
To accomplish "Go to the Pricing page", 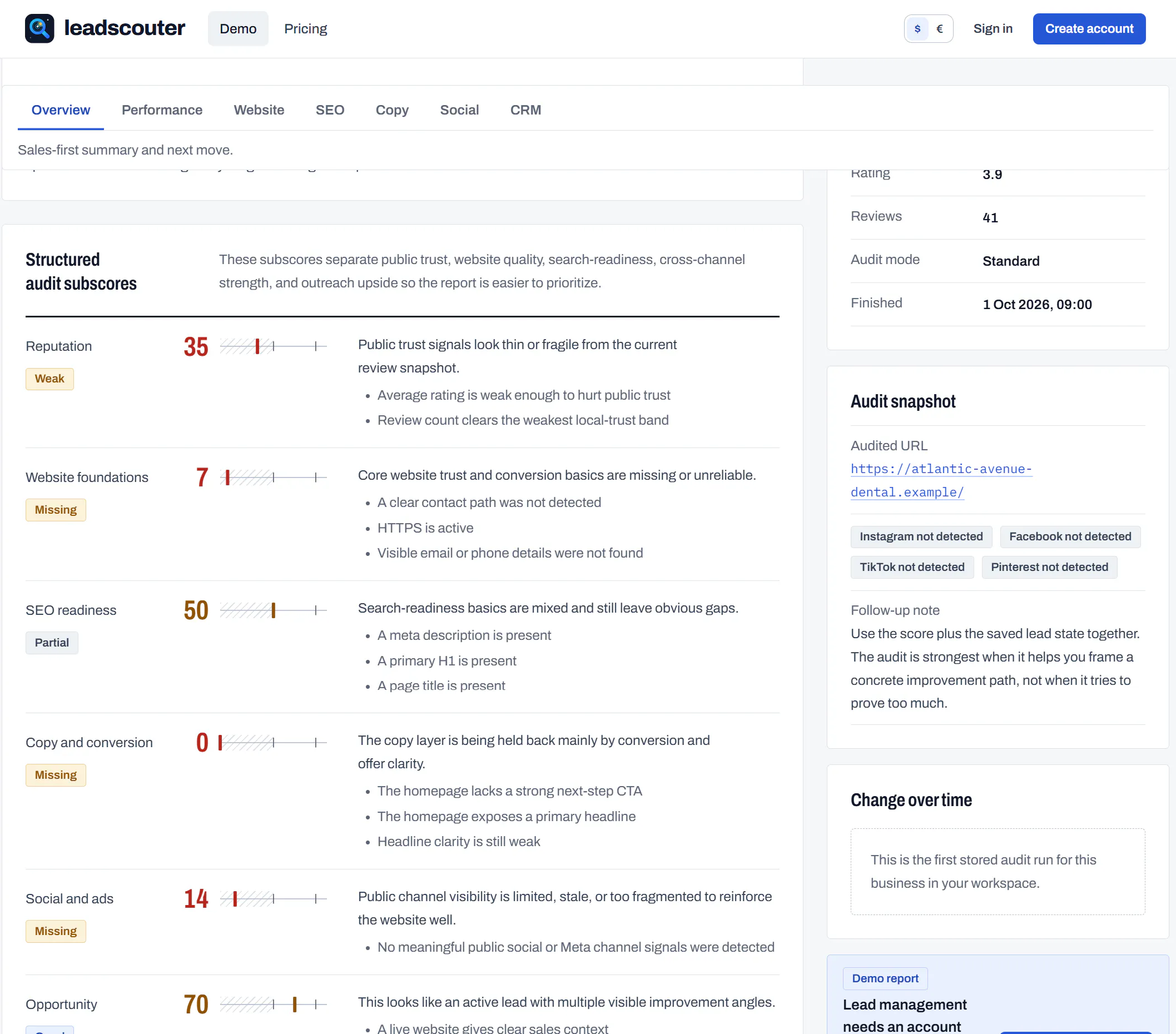I will click(305, 29).
